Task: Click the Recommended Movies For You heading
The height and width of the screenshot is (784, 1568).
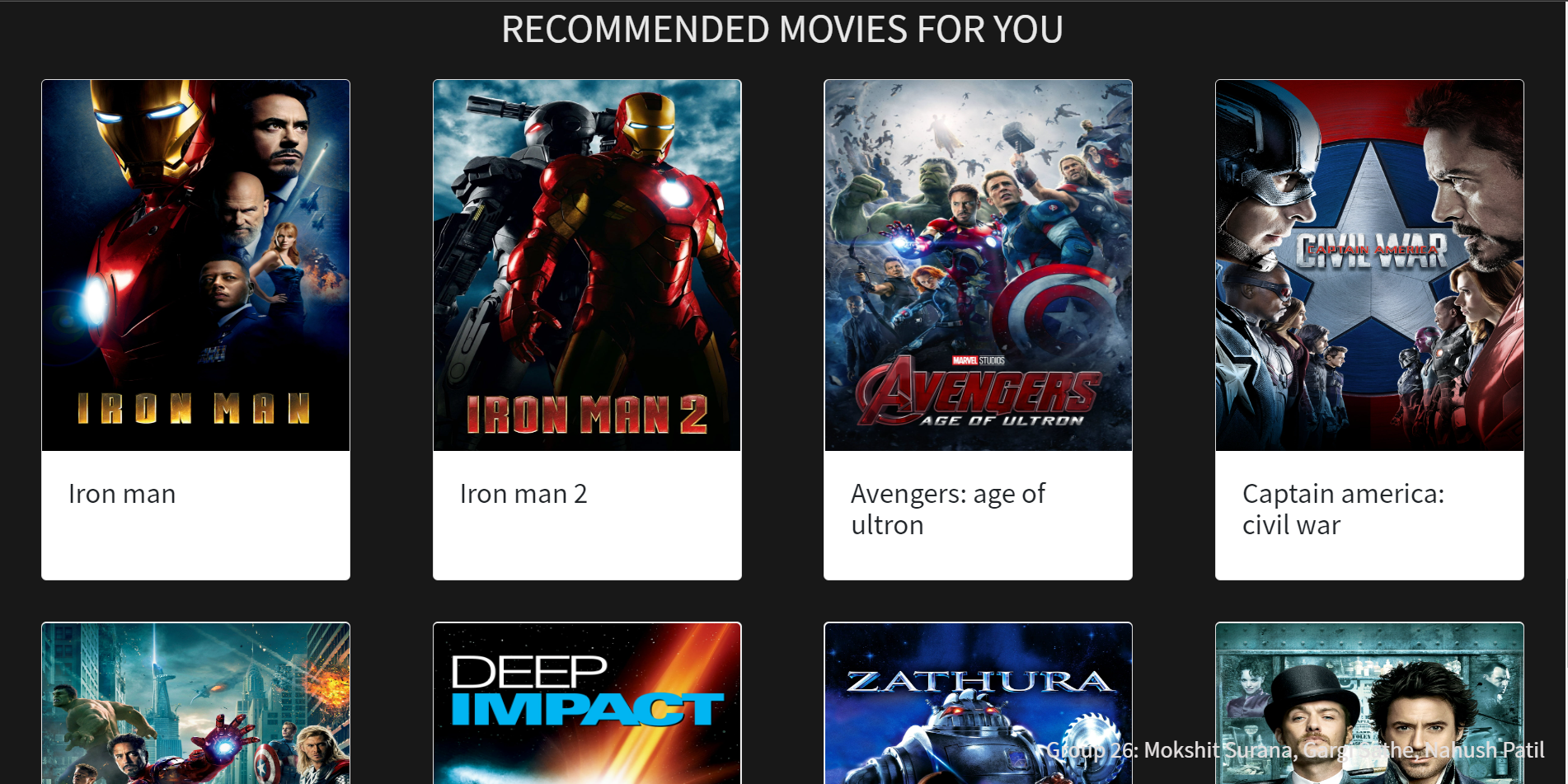Action: coord(782,30)
